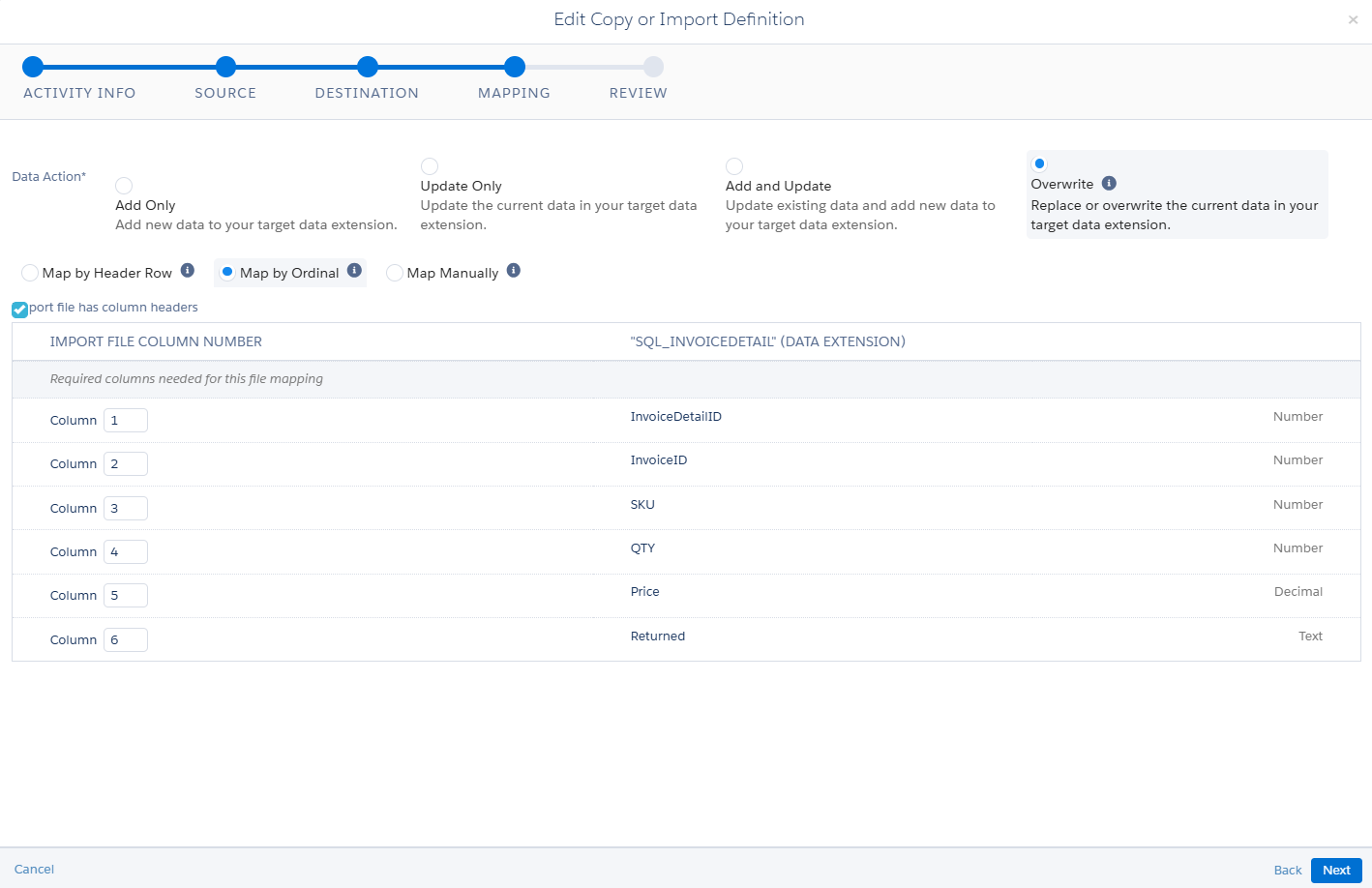Select the Update Only data action
The image size is (1372, 888).
point(430,166)
